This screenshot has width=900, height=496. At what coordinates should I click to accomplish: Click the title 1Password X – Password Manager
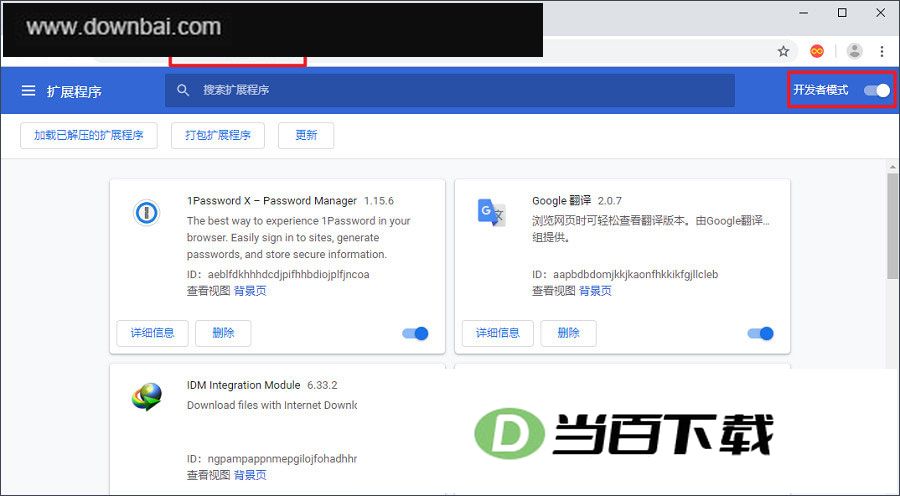click(272, 201)
